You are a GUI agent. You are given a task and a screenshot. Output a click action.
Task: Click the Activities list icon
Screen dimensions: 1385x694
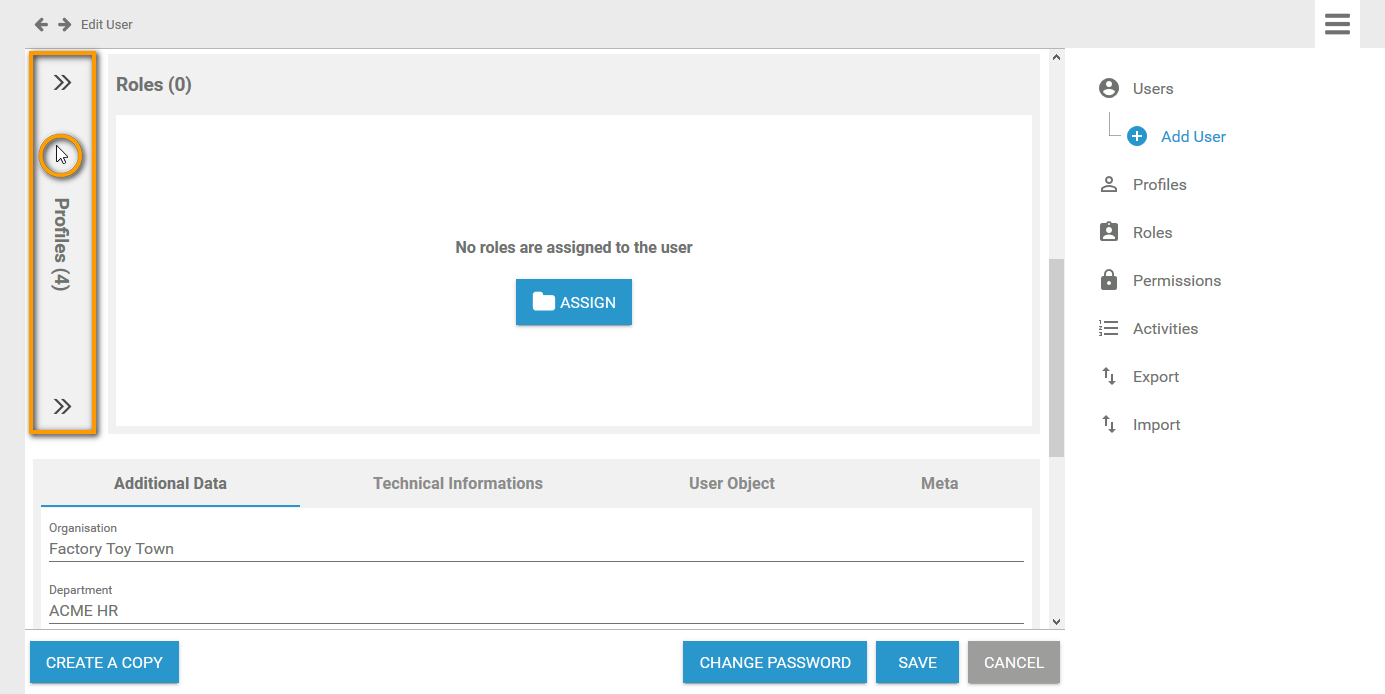pos(1108,328)
